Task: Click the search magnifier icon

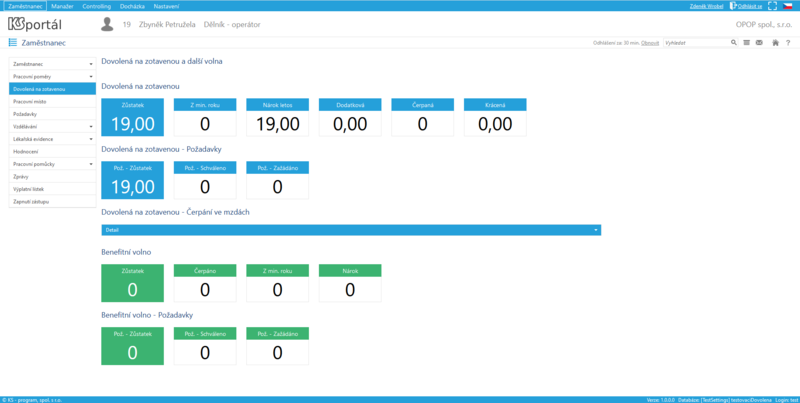Action: pos(734,43)
